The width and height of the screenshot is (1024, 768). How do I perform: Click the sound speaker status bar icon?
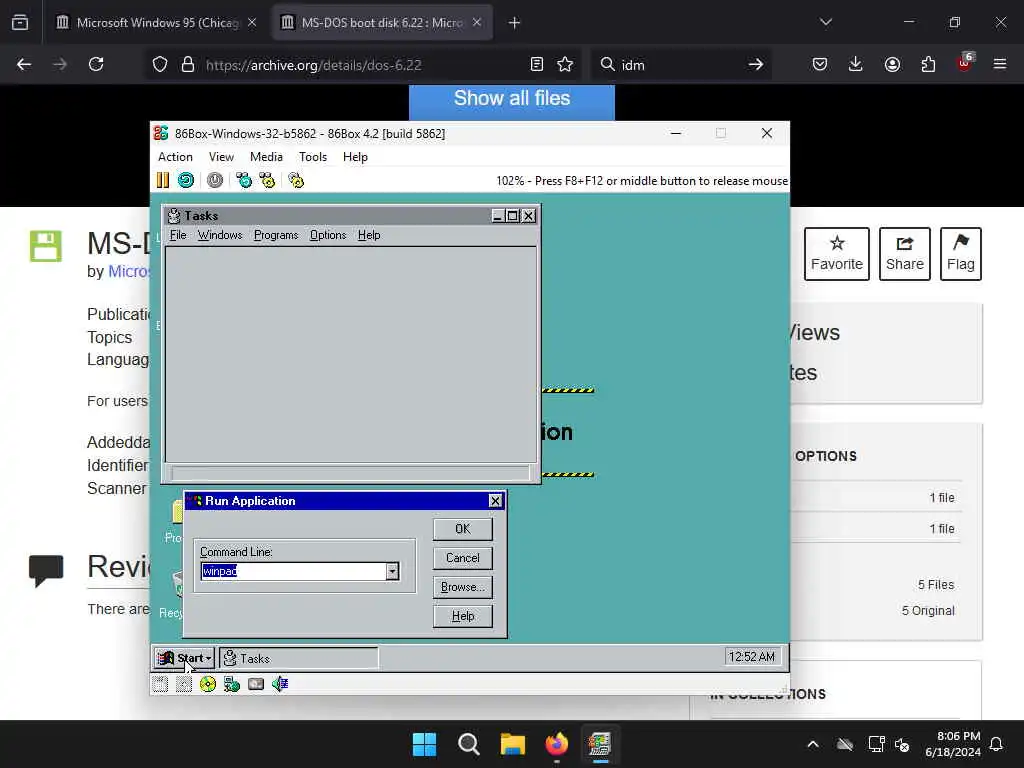(280, 684)
